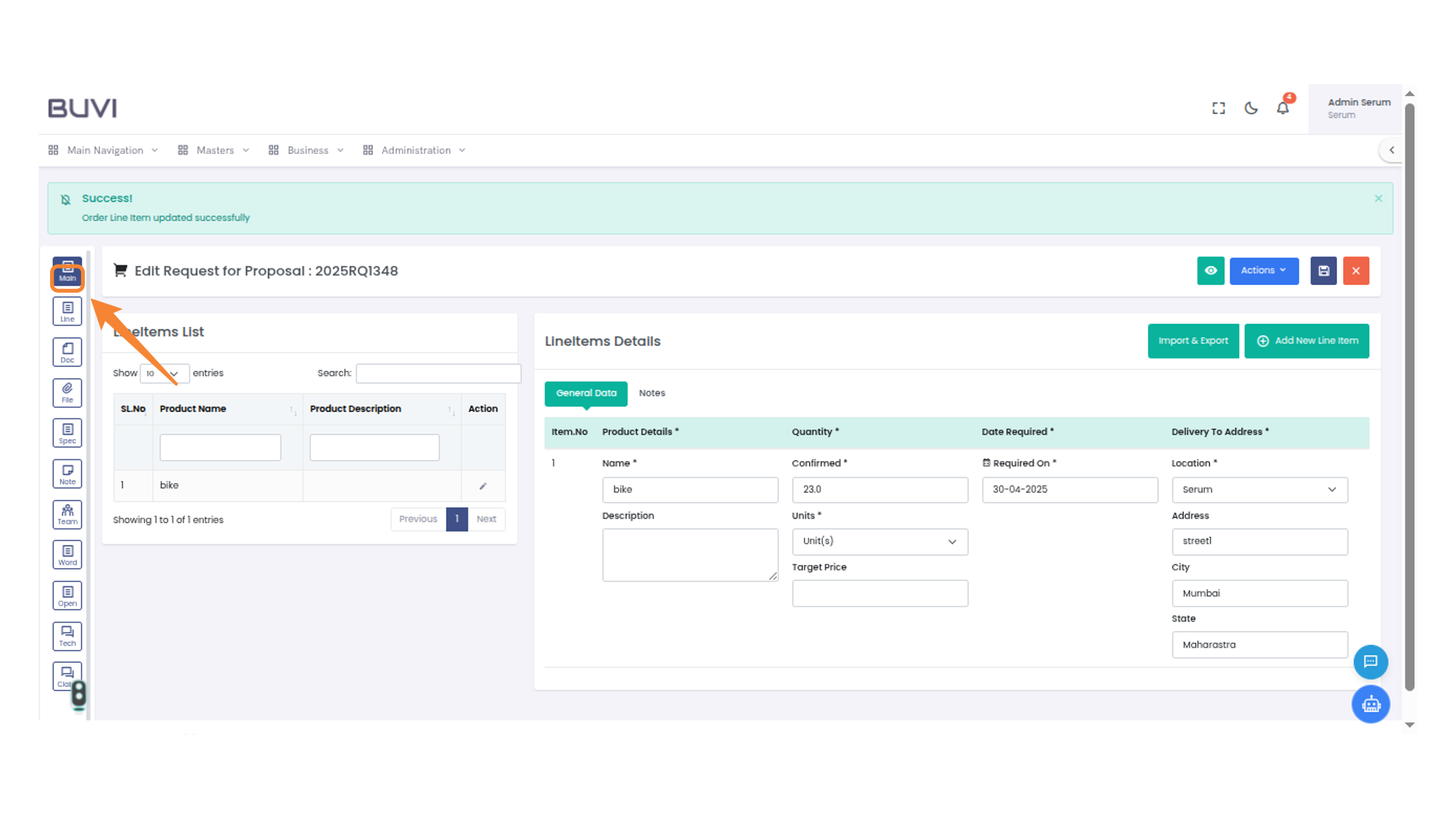Click the Target Price input field

(880, 593)
